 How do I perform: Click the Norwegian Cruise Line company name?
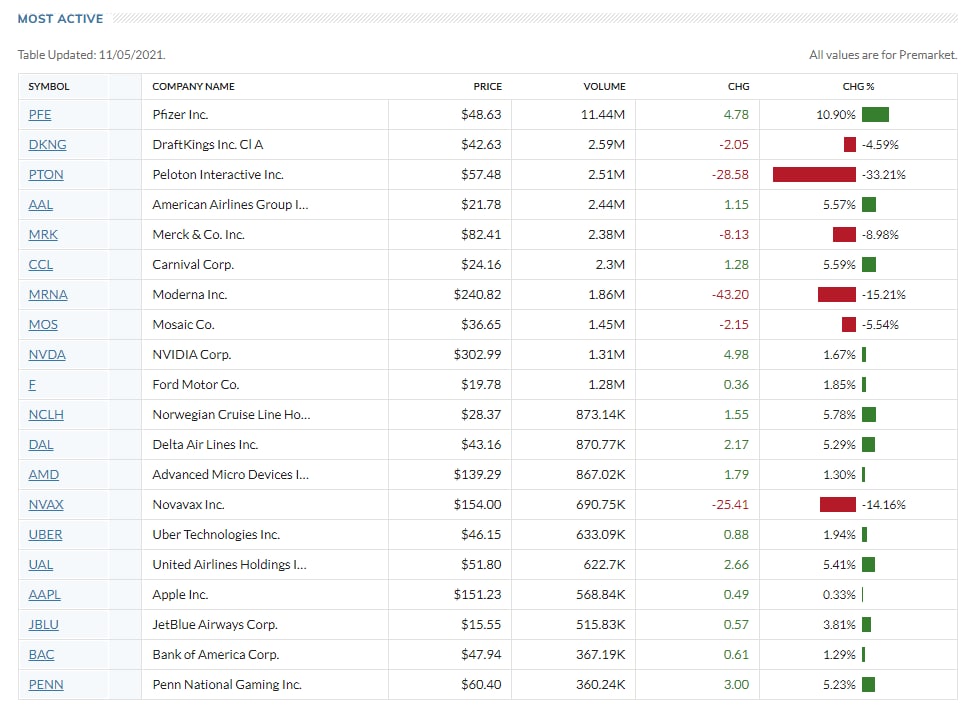click(231, 414)
